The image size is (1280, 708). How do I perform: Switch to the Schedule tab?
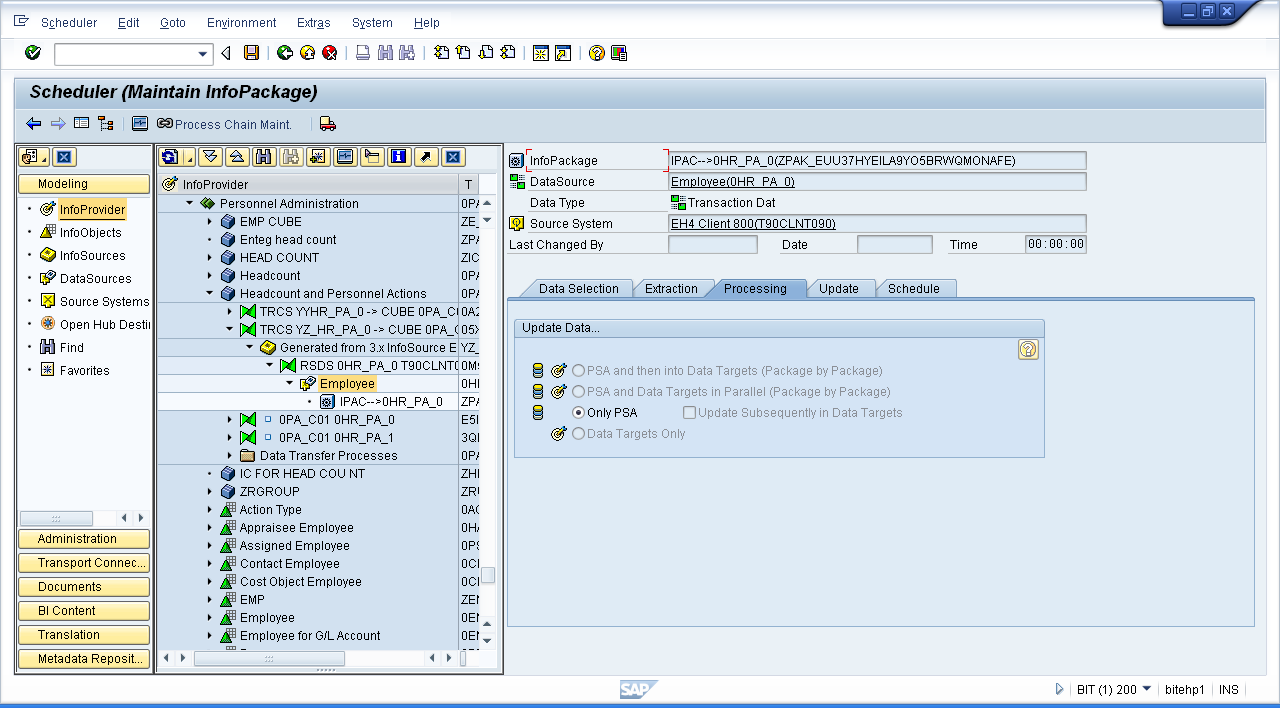pyautogui.click(x=914, y=288)
